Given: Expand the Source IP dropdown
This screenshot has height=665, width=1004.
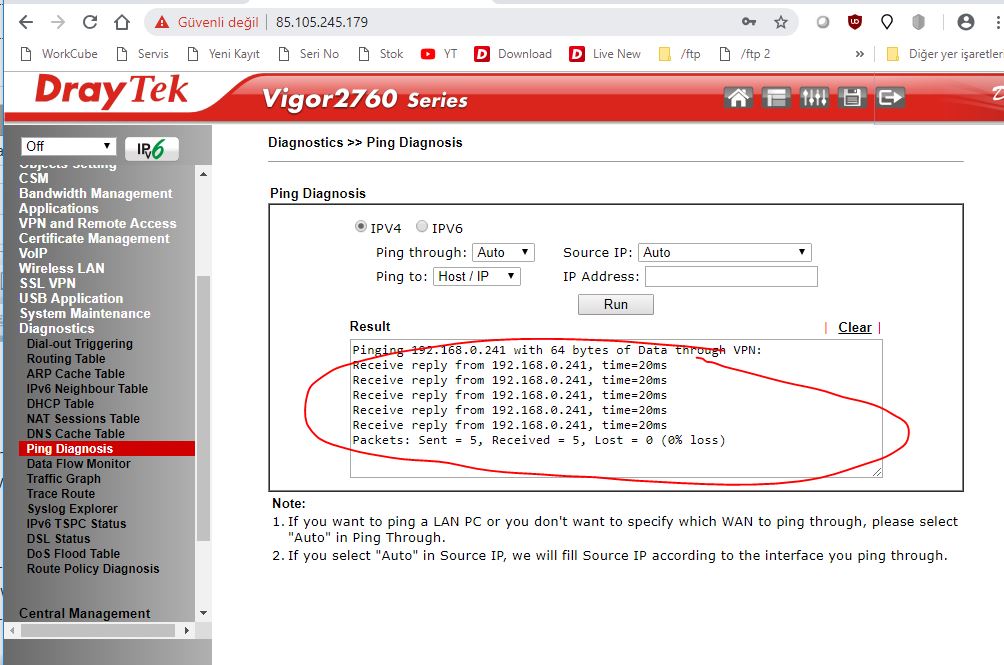Looking at the screenshot, I should coord(725,253).
